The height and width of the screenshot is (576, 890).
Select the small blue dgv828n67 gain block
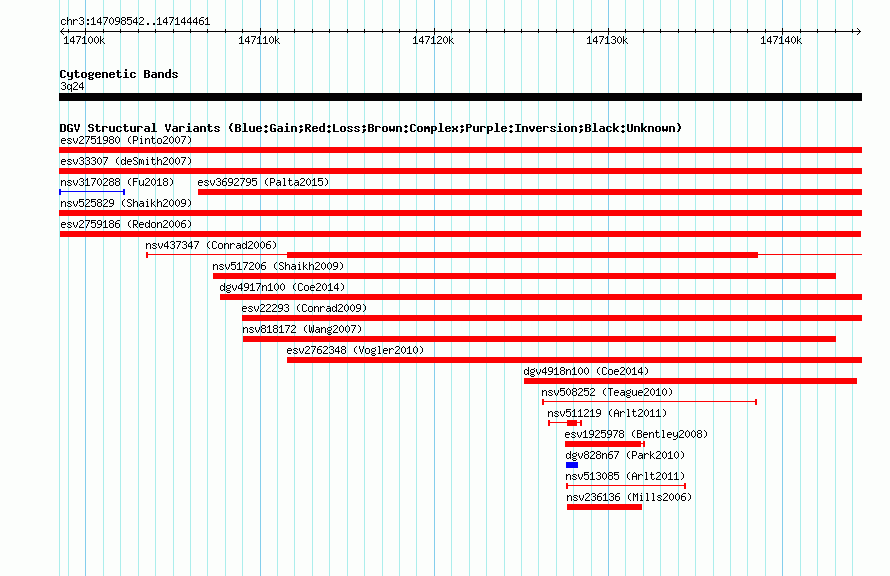[x=572, y=465]
